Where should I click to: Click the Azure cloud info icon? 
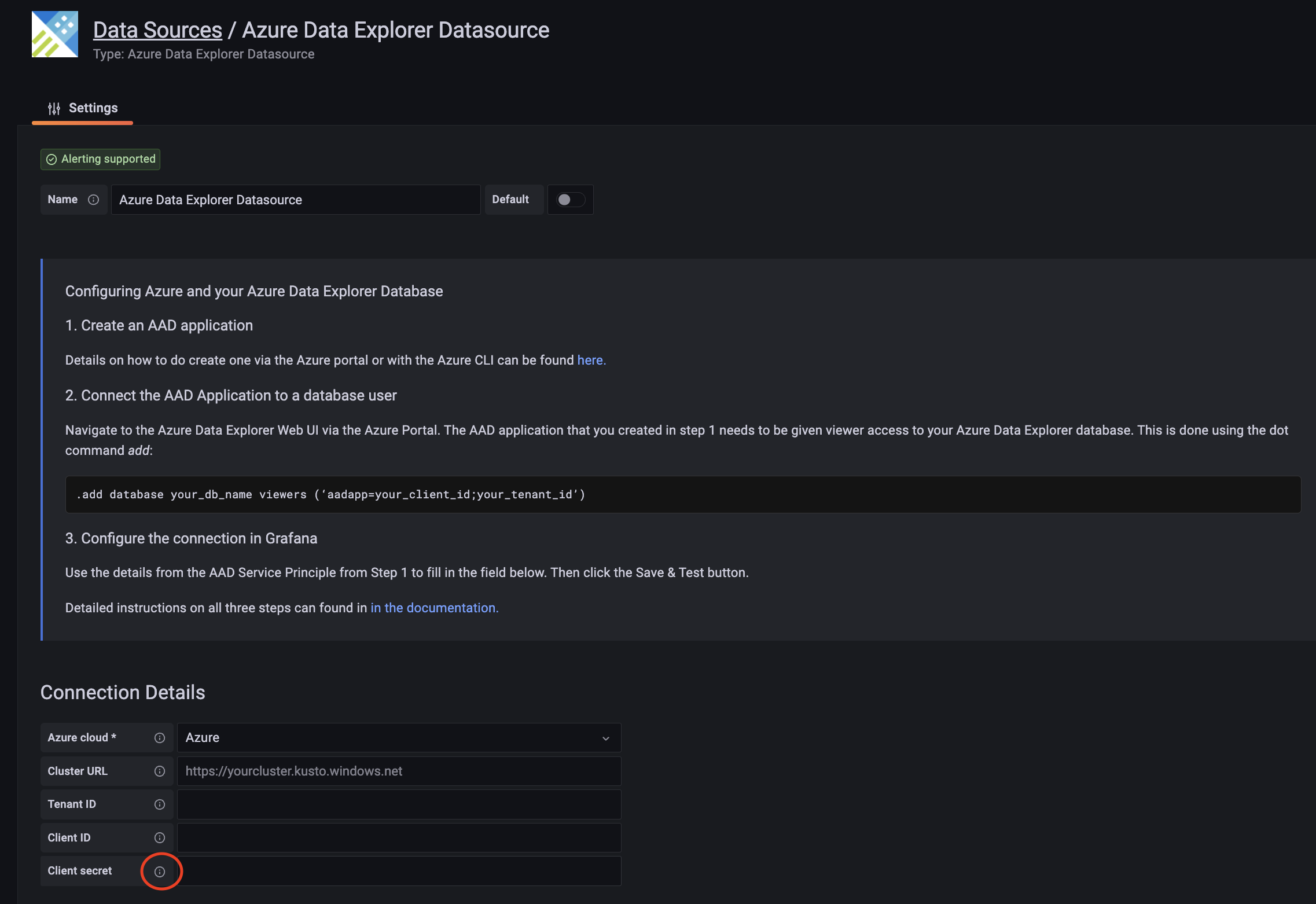coord(159,737)
